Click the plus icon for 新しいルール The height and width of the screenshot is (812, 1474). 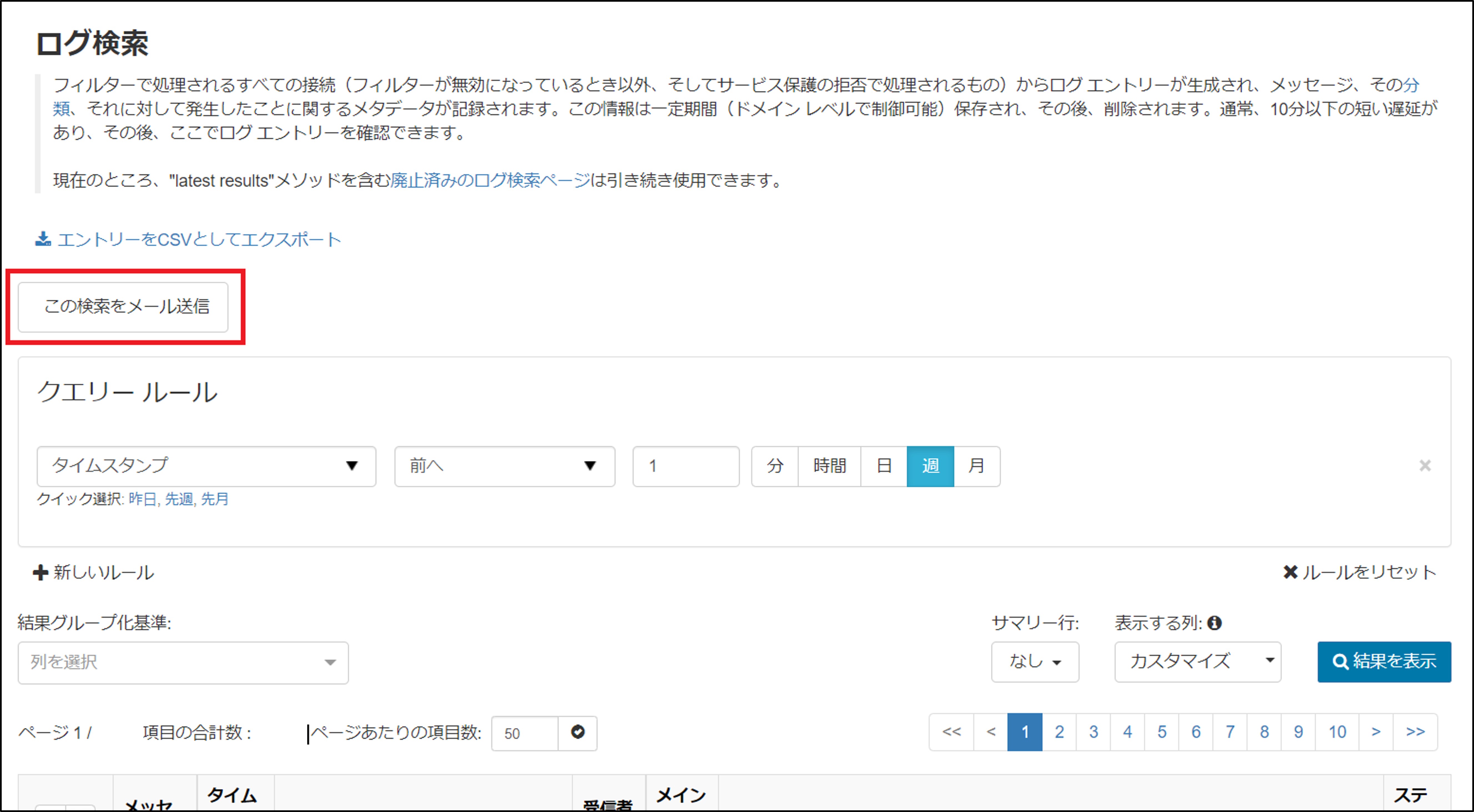pos(40,572)
